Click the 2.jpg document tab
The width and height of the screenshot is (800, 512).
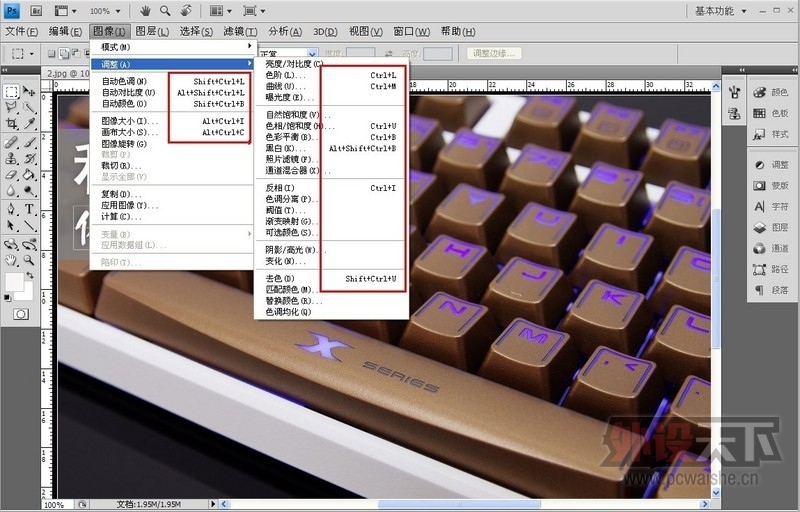pyautogui.click(x=68, y=73)
